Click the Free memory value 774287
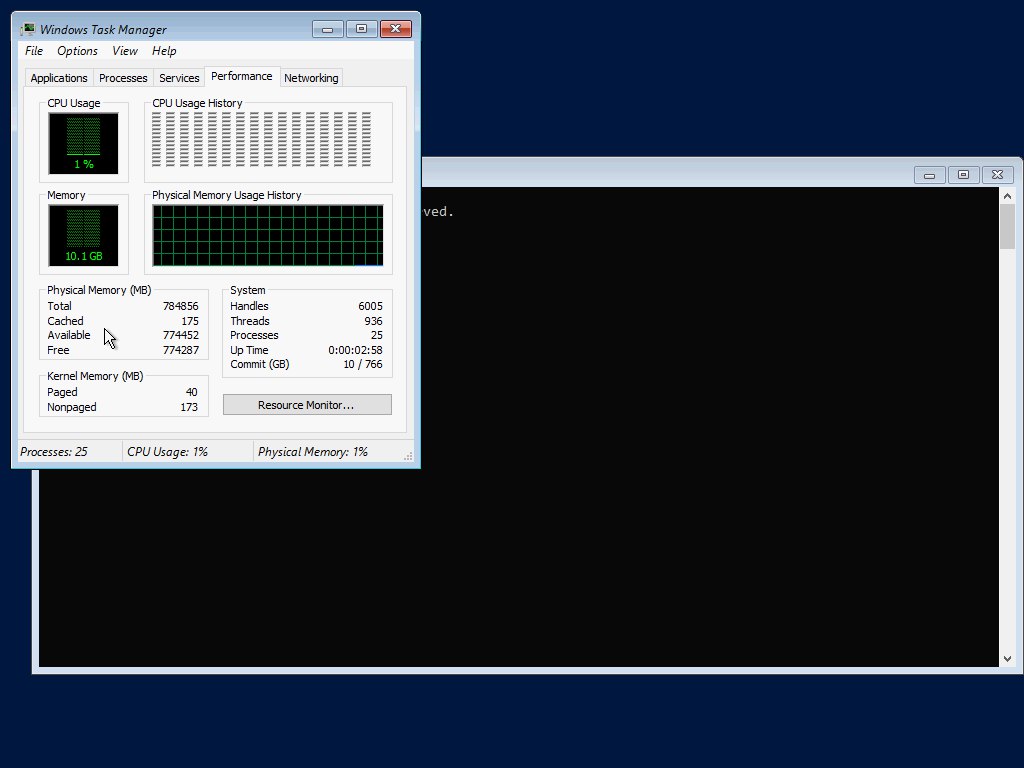Image resolution: width=1024 pixels, height=768 pixels. click(180, 350)
